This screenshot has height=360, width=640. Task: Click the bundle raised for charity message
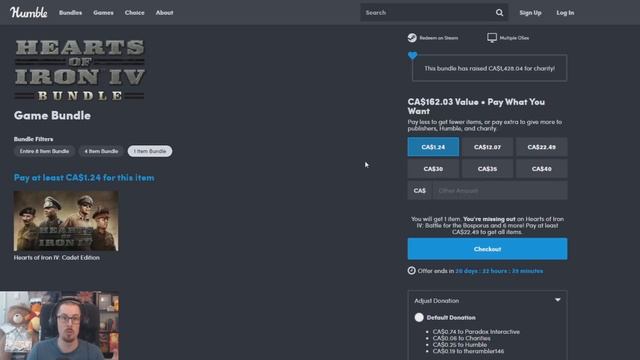point(489,69)
